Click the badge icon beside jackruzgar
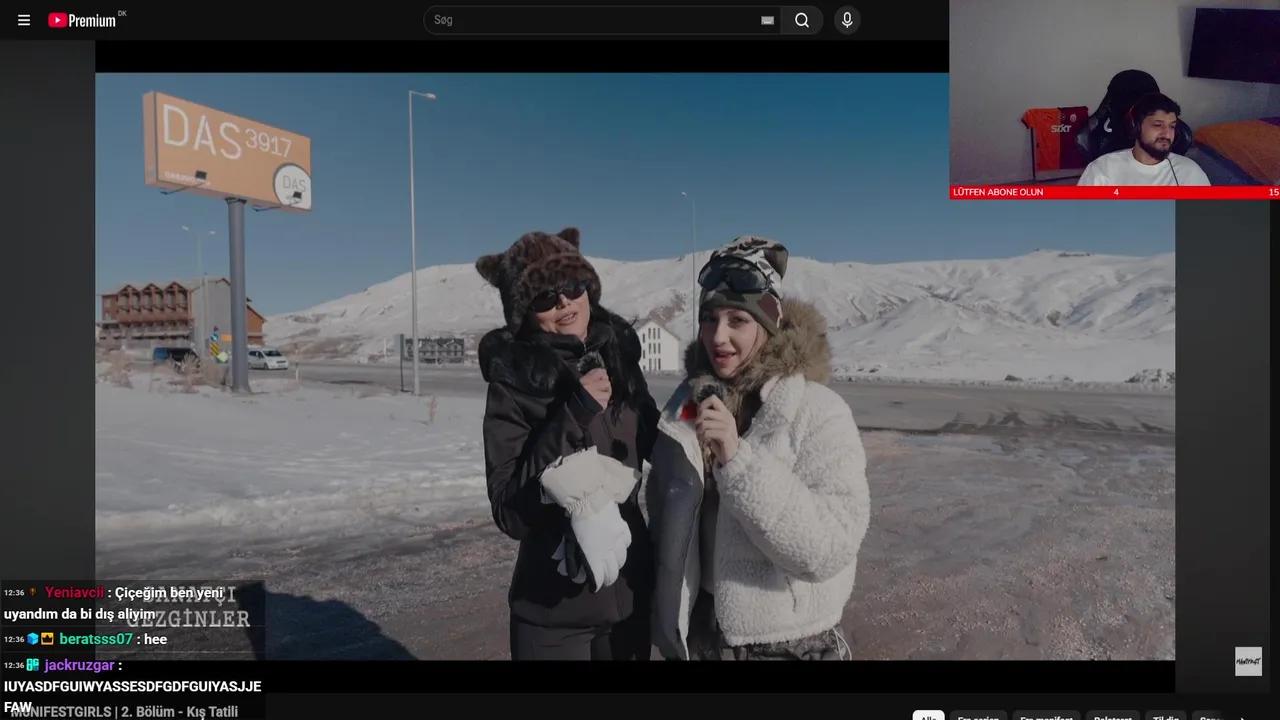1280x720 pixels. pyautogui.click(x=33, y=665)
